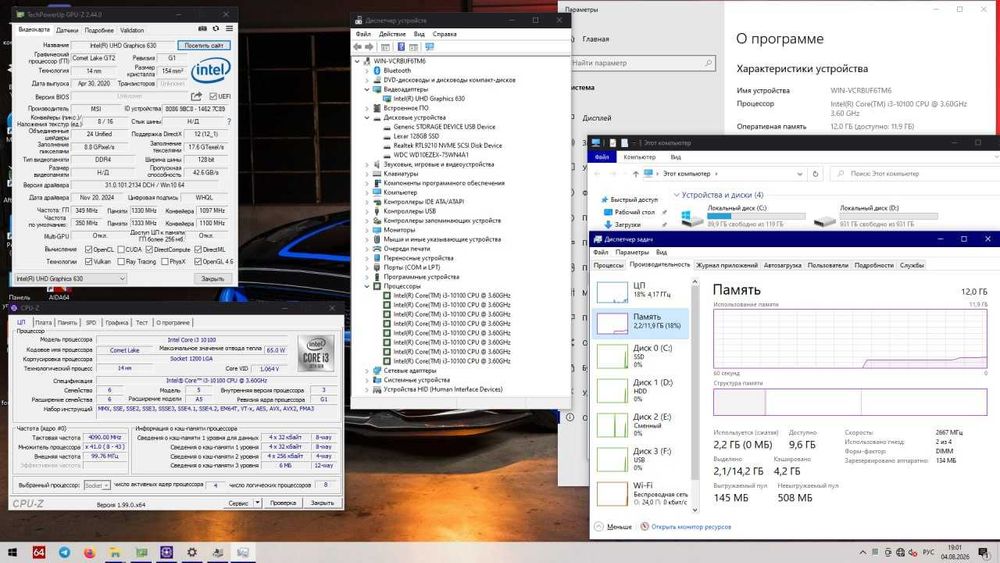Open Telegram from the taskbar
Viewport: 1000px width, 563px height.
coord(64,552)
